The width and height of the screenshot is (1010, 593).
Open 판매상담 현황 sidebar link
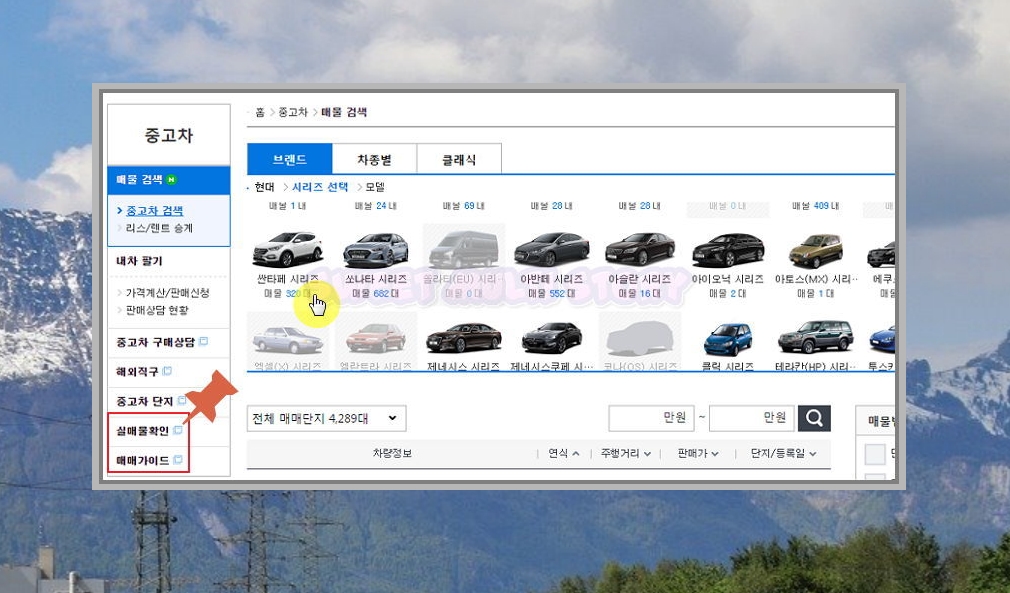click(157, 310)
